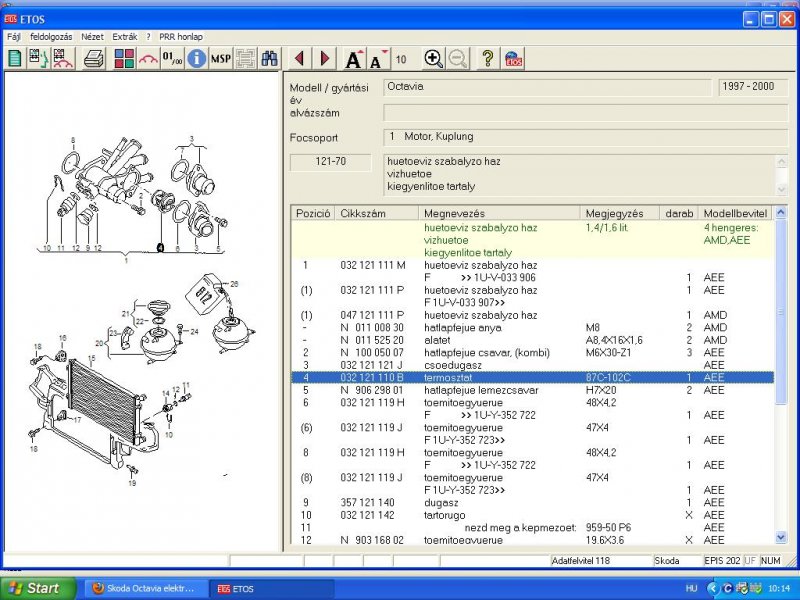This screenshot has width=800, height=600.
Task: Click the 1997 - 2000 year field
Action: click(754, 87)
